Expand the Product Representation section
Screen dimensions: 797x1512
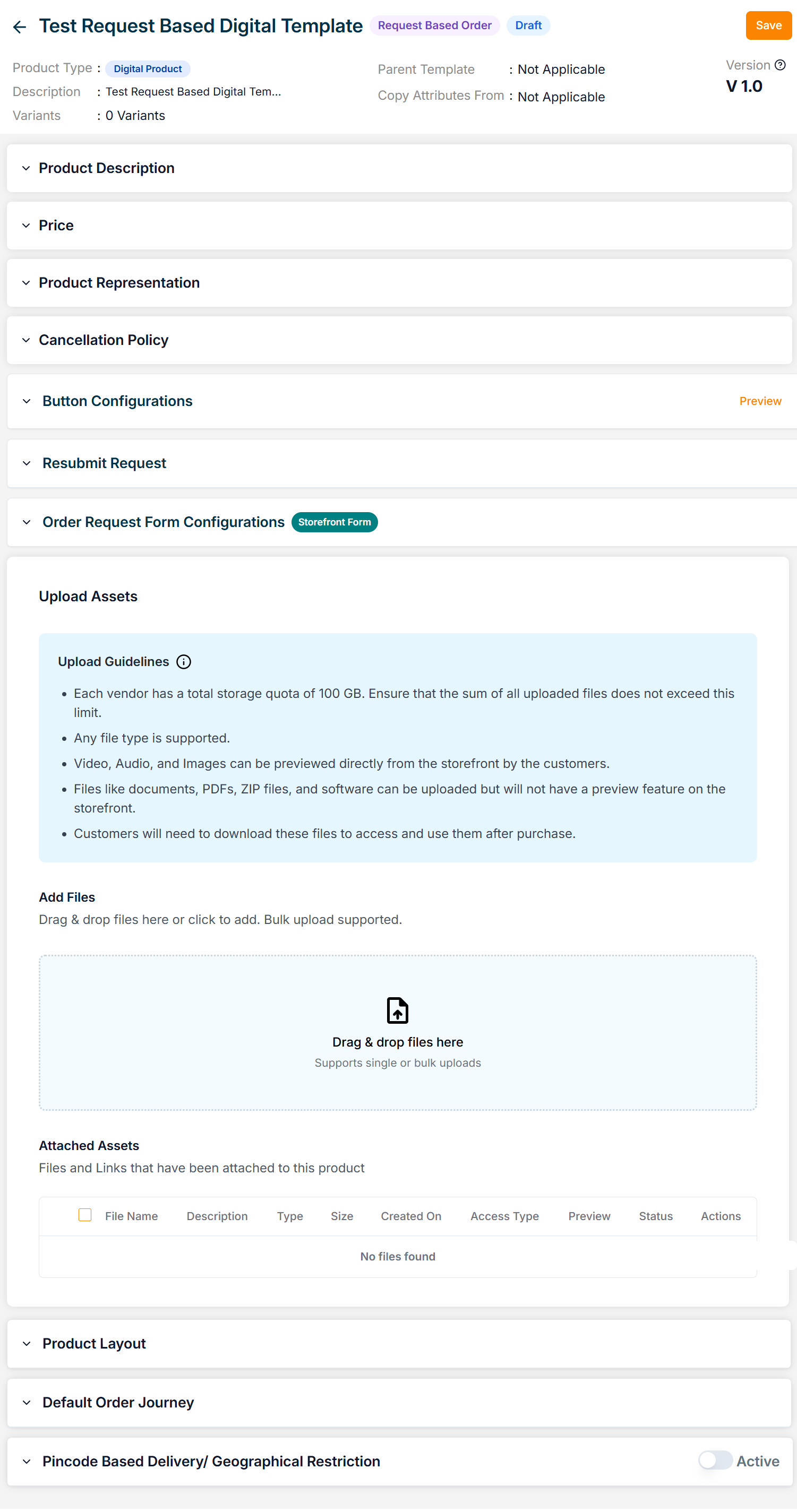coord(27,283)
